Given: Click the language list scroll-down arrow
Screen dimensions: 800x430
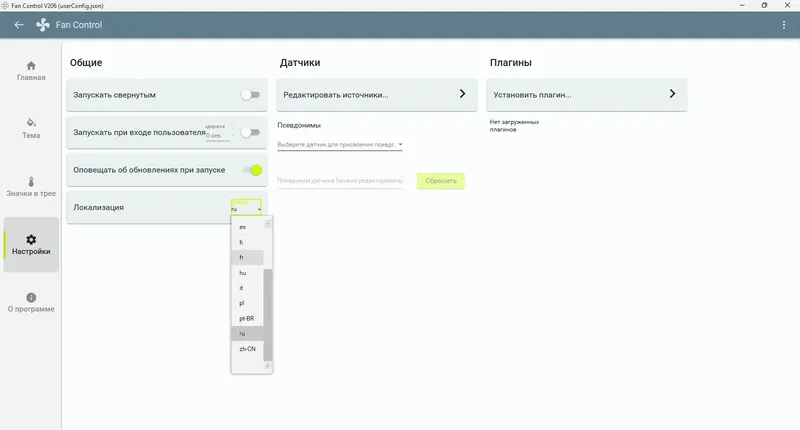Looking at the screenshot, I should pos(267,366).
